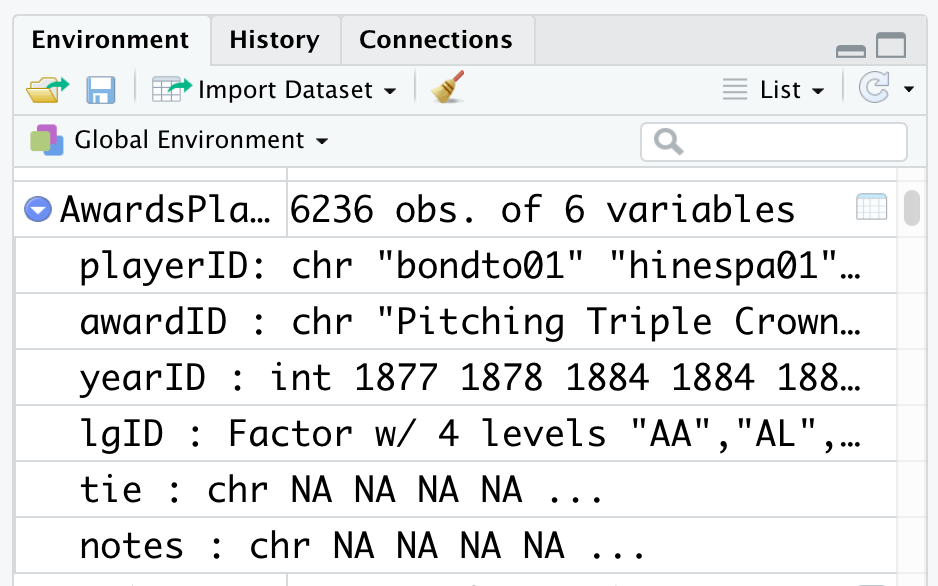Collapse the AwardsPlayers data frame details
Image resolution: width=938 pixels, height=586 pixels.
click(38, 210)
